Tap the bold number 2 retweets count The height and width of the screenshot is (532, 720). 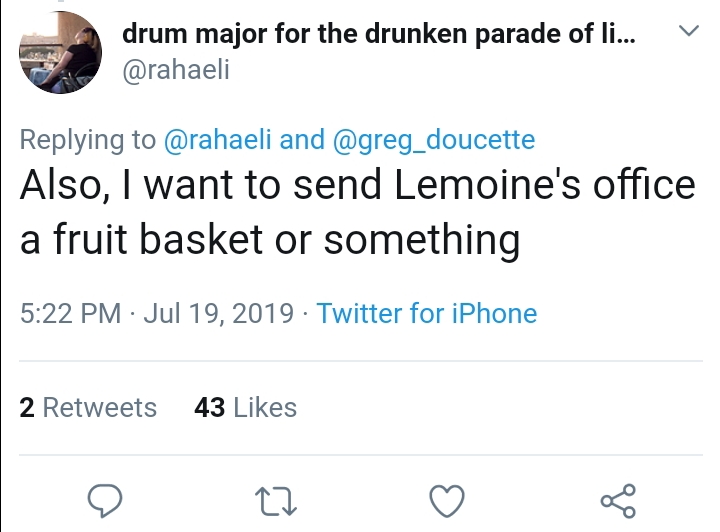point(27,407)
